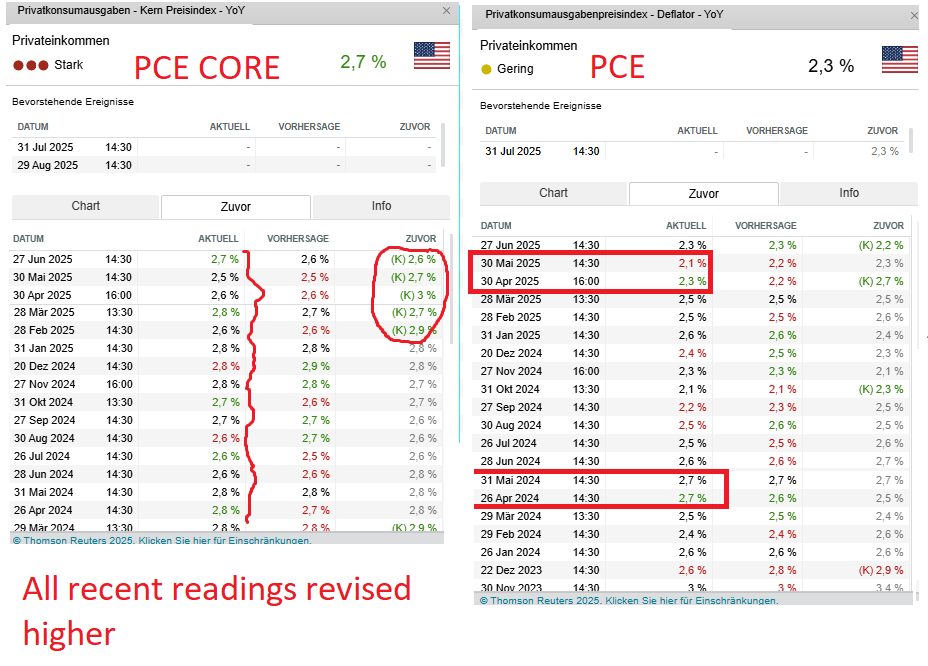This screenshot has width=928, height=666.
Task: Select the 20 Dez 2024 row in the Deflator table
Action: click(x=692, y=353)
